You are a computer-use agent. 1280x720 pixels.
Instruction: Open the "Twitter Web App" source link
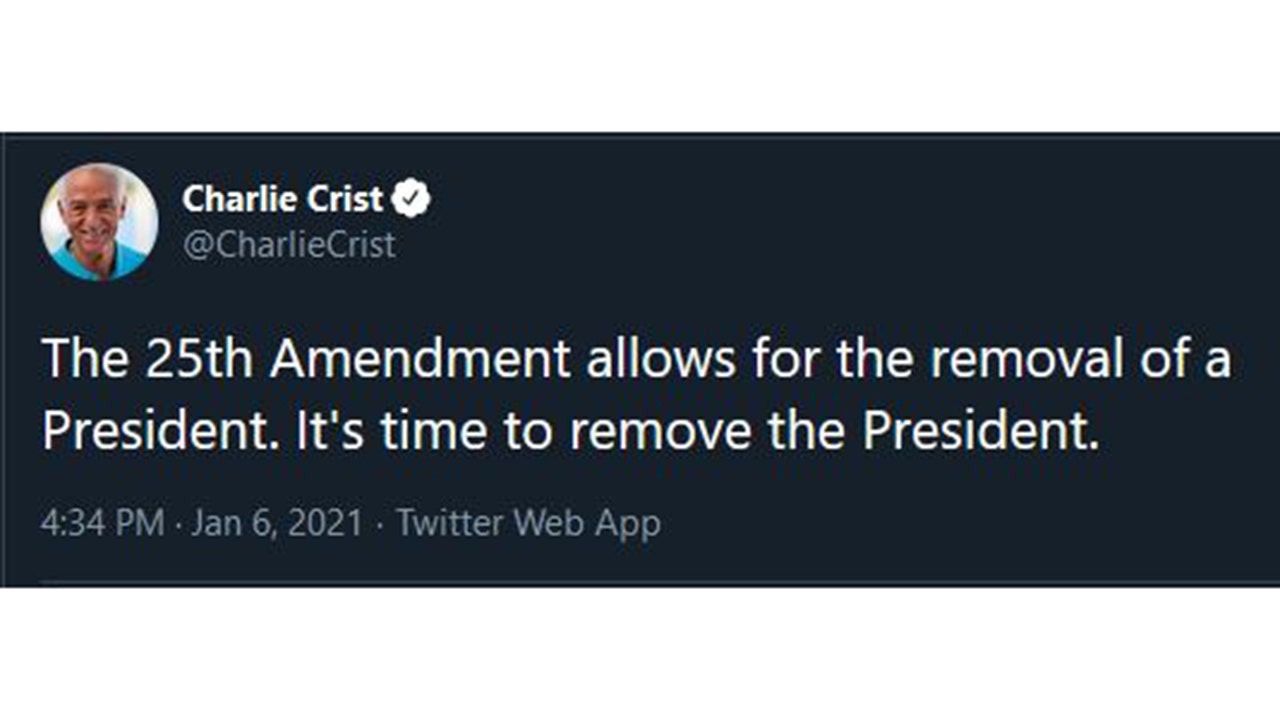coord(528,523)
